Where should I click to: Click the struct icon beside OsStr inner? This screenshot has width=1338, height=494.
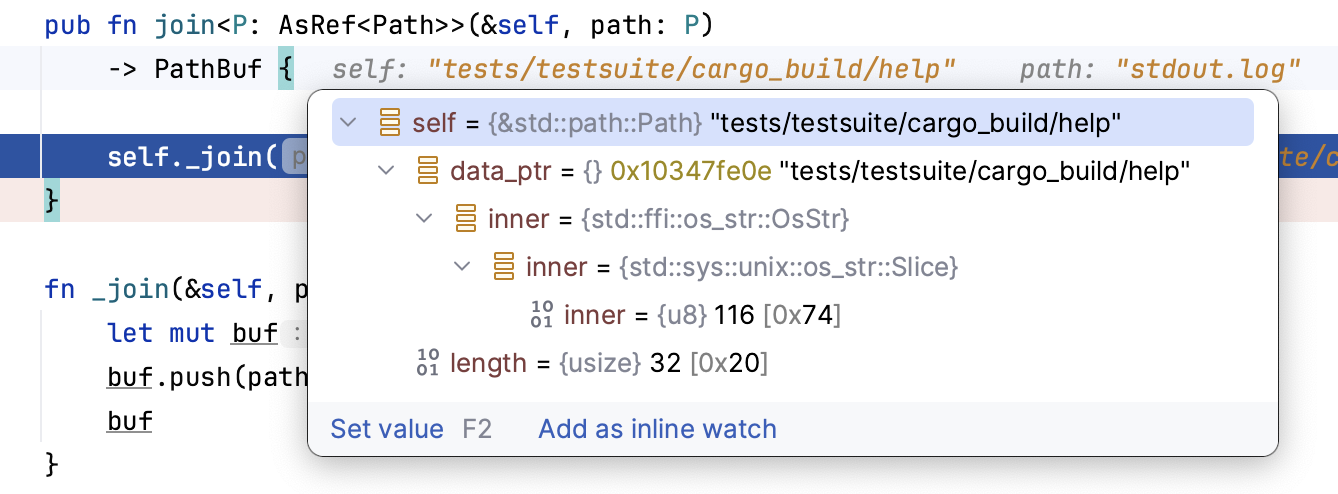pyautogui.click(x=466, y=219)
